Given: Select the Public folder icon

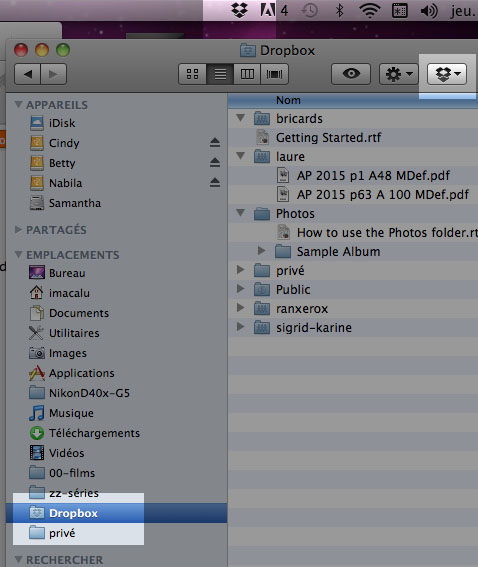Looking at the screenshot, I should [x=262, y=289].
